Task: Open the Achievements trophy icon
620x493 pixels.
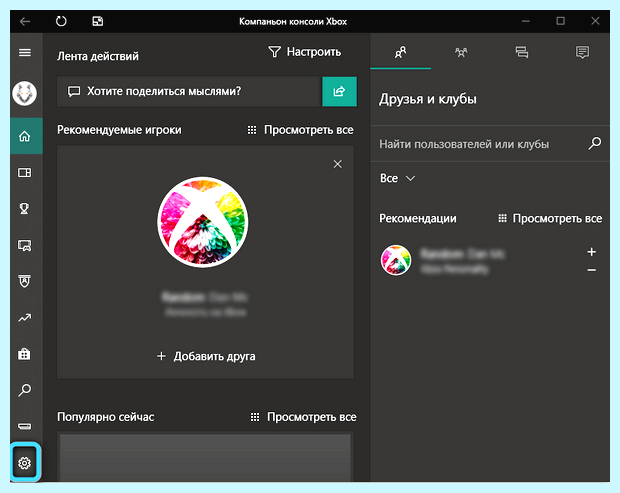Action: tap(25, 208)
